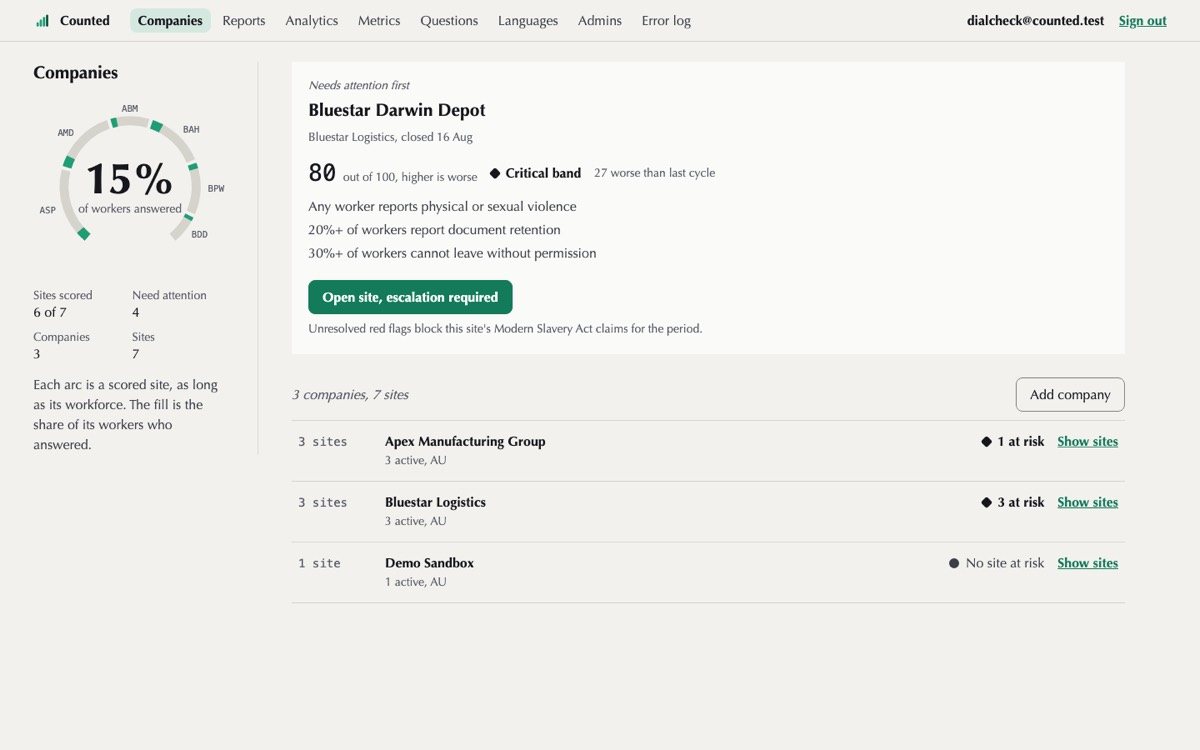Click the Sign out link
Screen dimensions: 1200x750
(x=1142, y=20)
